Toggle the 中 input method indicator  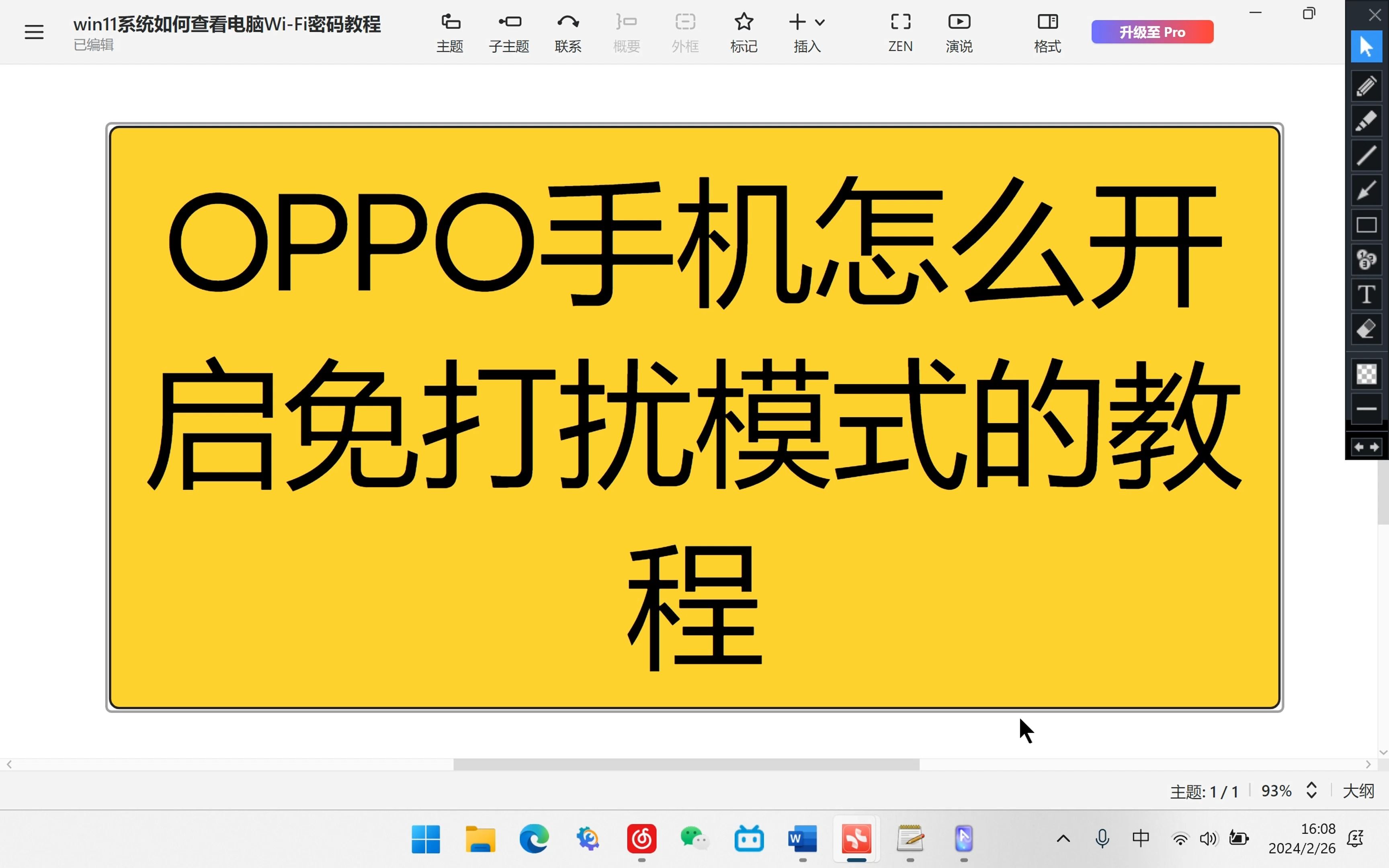[1141, 839]
